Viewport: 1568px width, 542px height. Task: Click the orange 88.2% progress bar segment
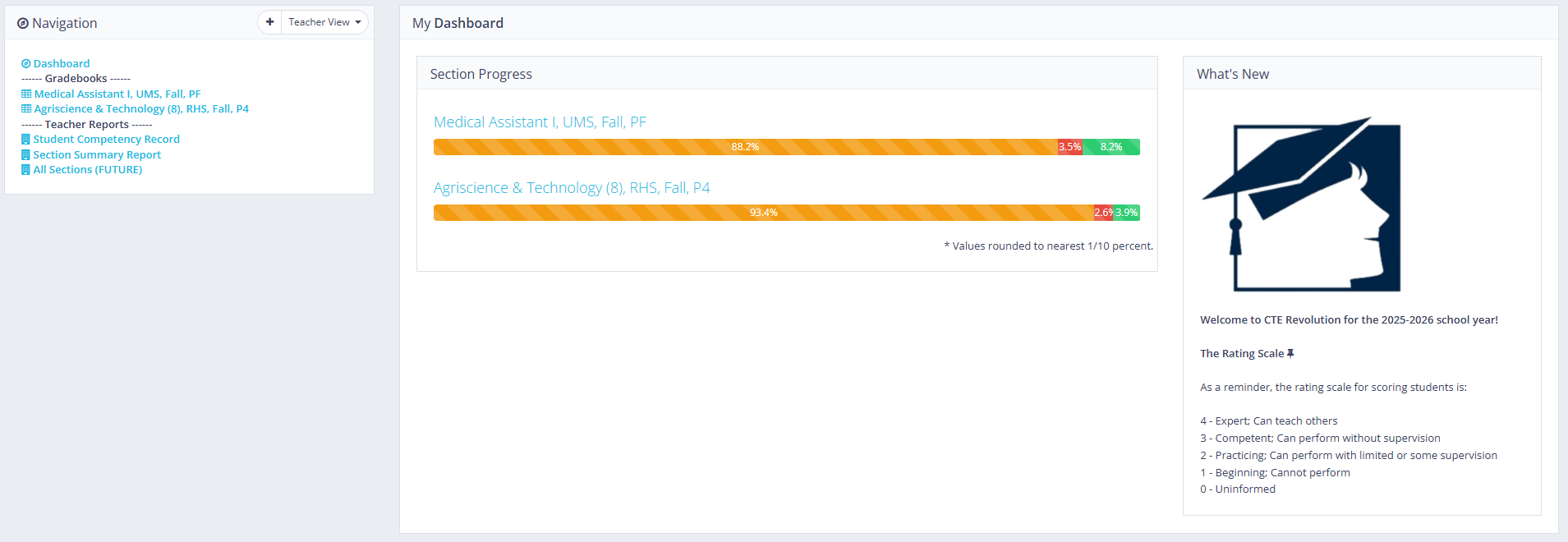pyautogui.click(x=744, y=147)
